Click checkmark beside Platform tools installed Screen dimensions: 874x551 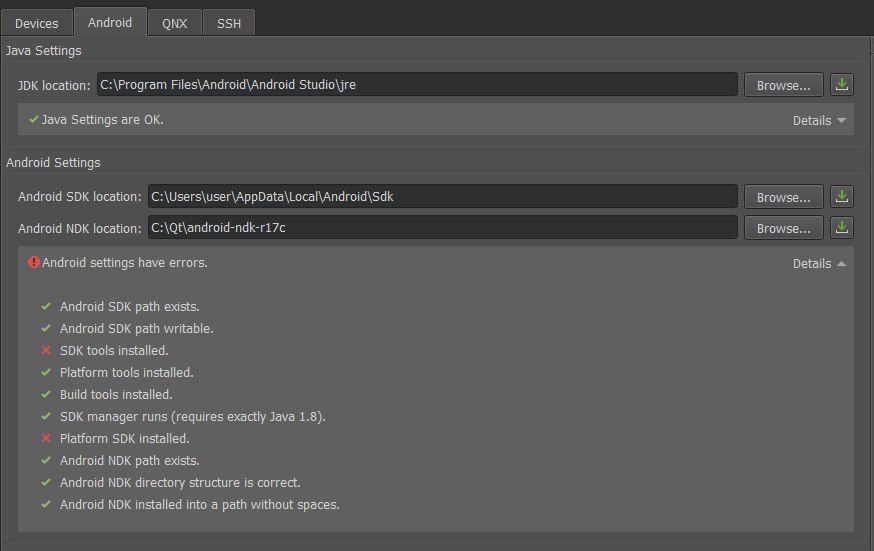click(x=46, y=372)
